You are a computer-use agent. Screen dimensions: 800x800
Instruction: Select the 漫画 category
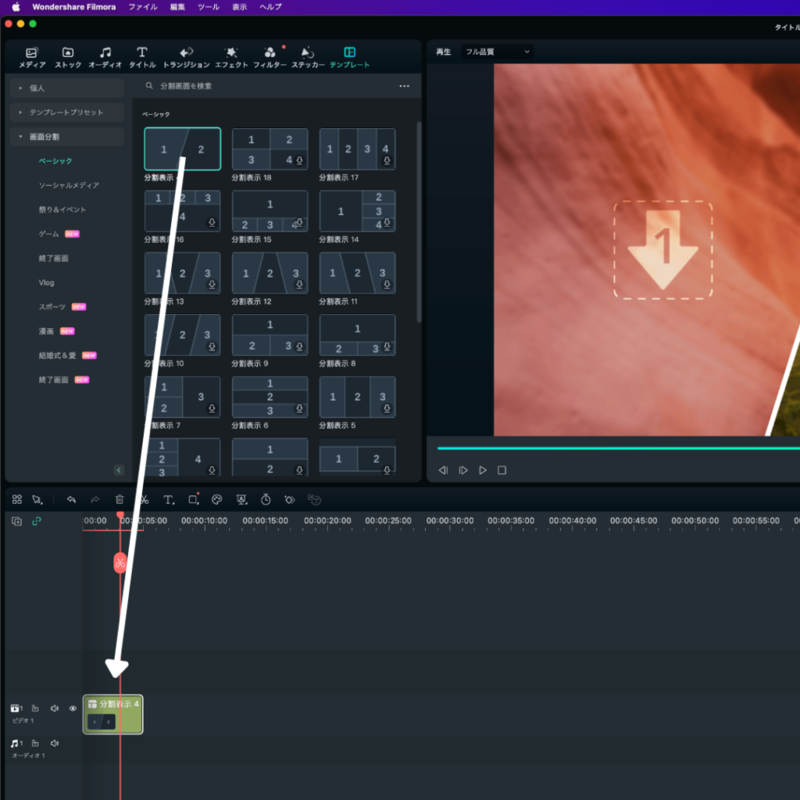coord(46,332)
